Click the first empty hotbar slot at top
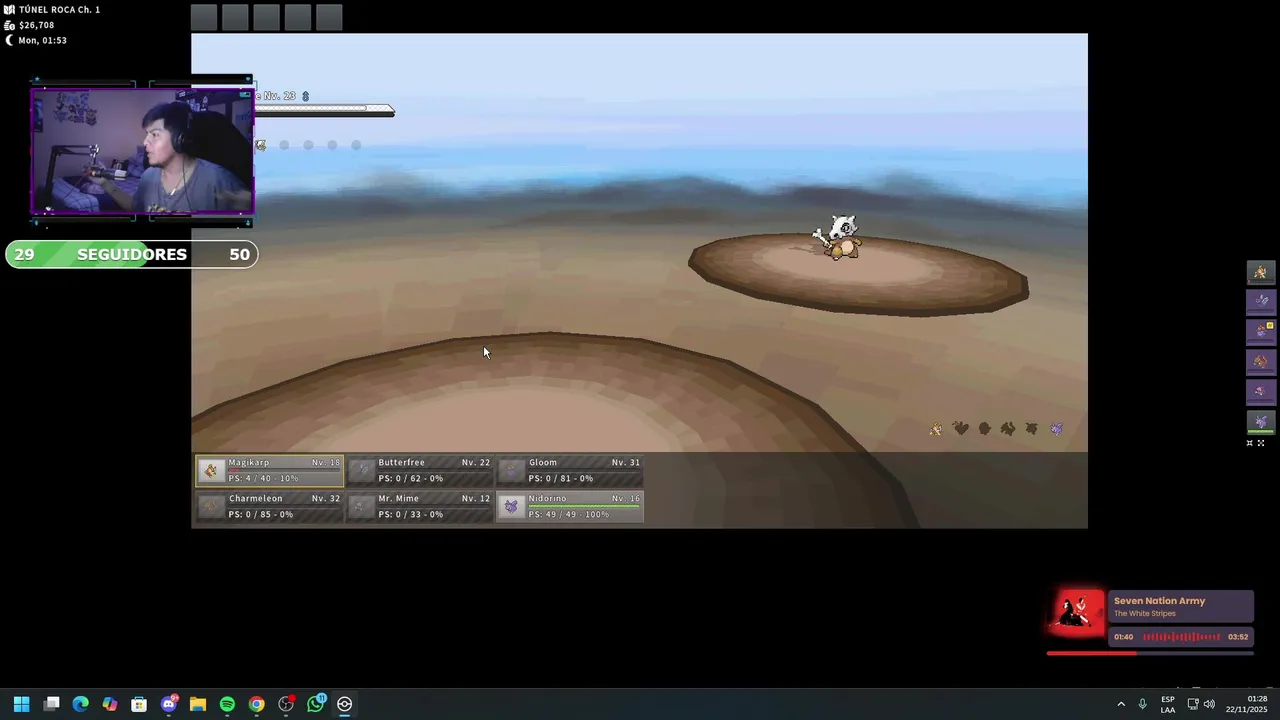The image size is (1280, 720). (x=204, y=17)
